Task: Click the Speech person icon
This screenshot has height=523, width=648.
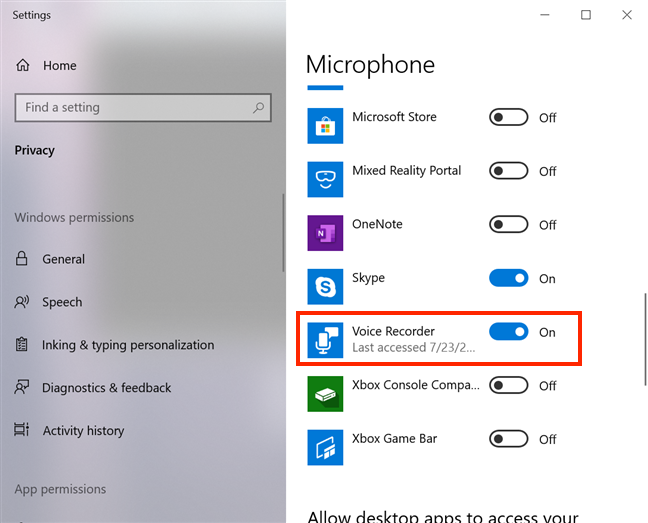Action: pos(21,302)
